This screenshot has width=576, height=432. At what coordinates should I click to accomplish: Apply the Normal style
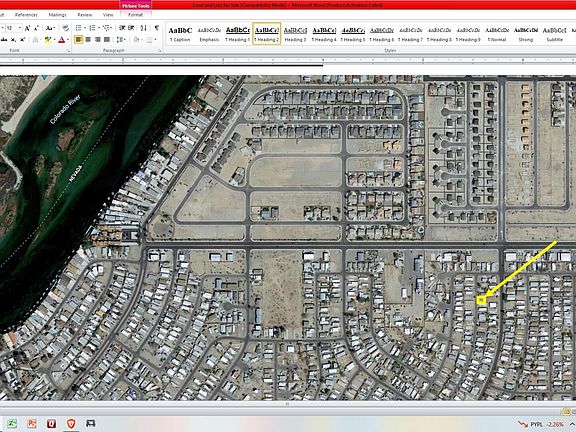[497, 34]
